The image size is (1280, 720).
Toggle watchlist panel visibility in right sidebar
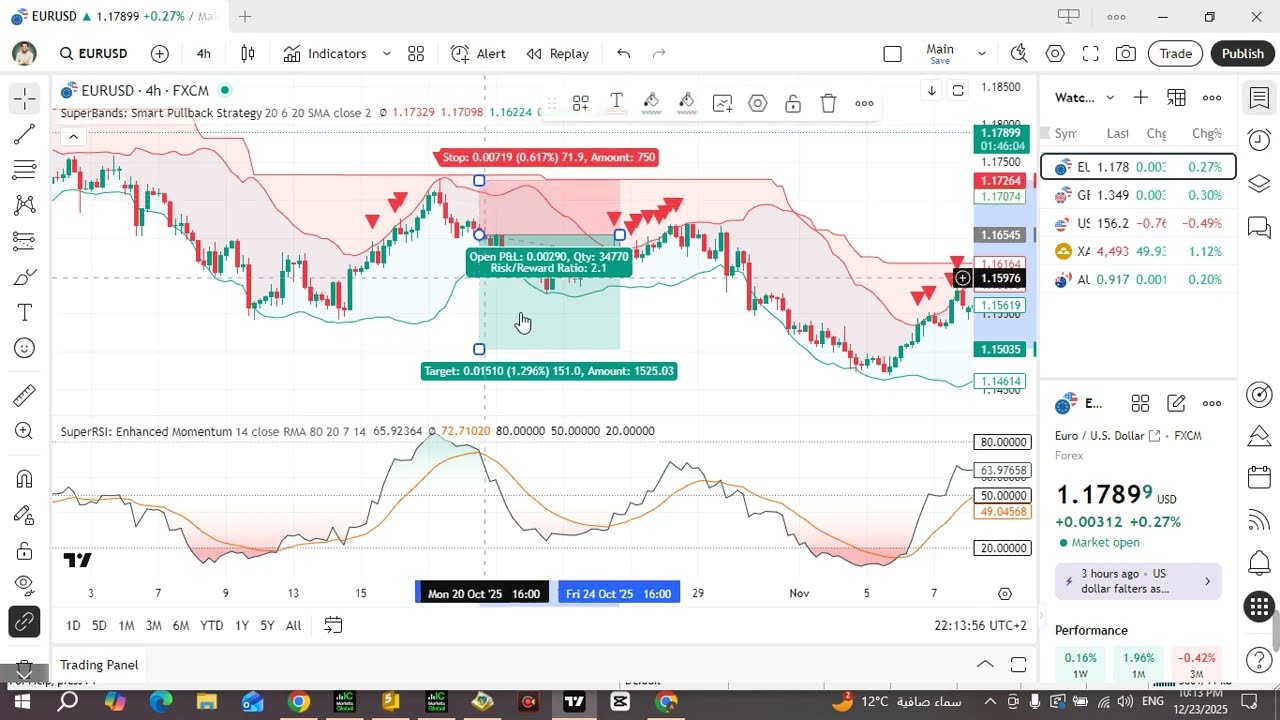tap(1260, 98)
